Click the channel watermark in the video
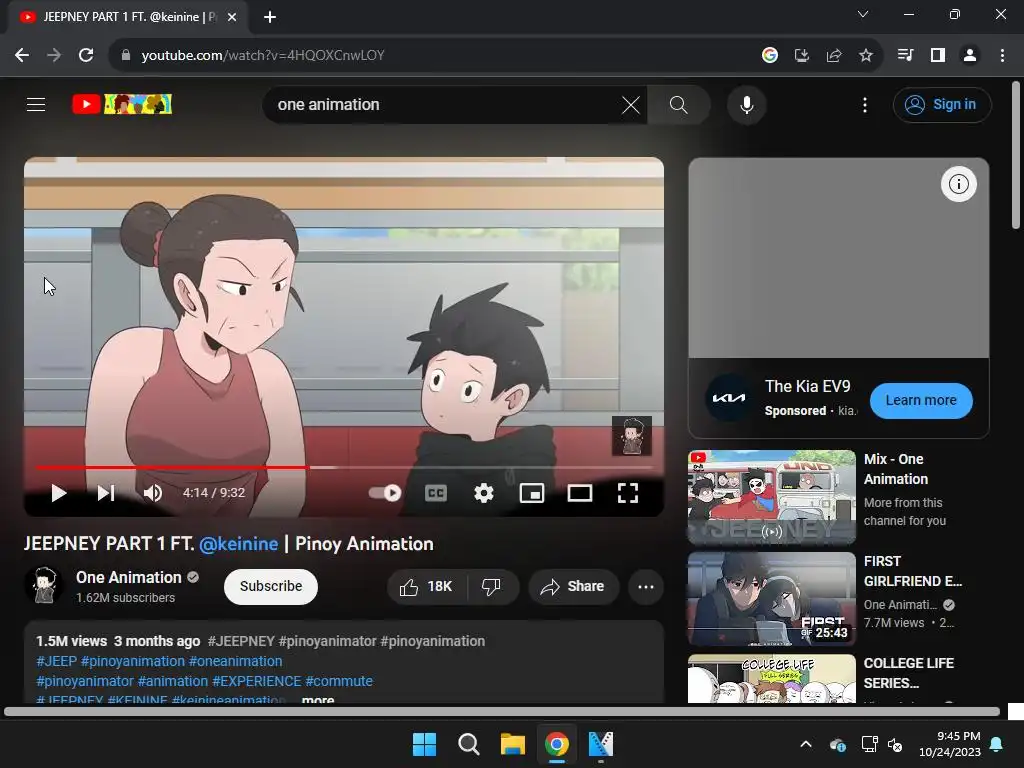Viewport: 1024px width, 768px height. tap(632, 436)
